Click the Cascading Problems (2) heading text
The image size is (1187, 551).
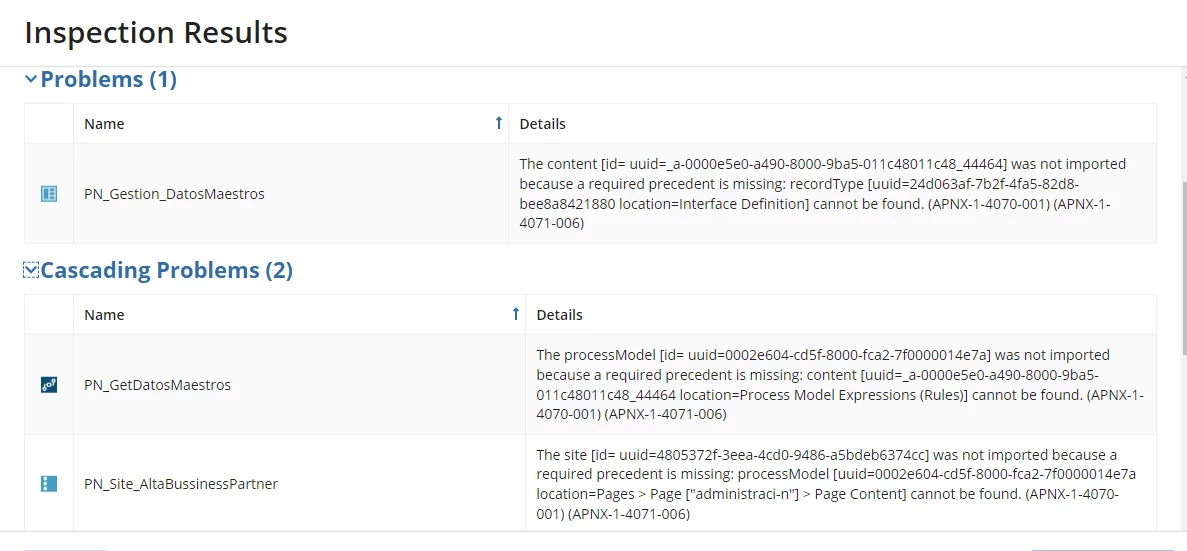click(167, 270)
